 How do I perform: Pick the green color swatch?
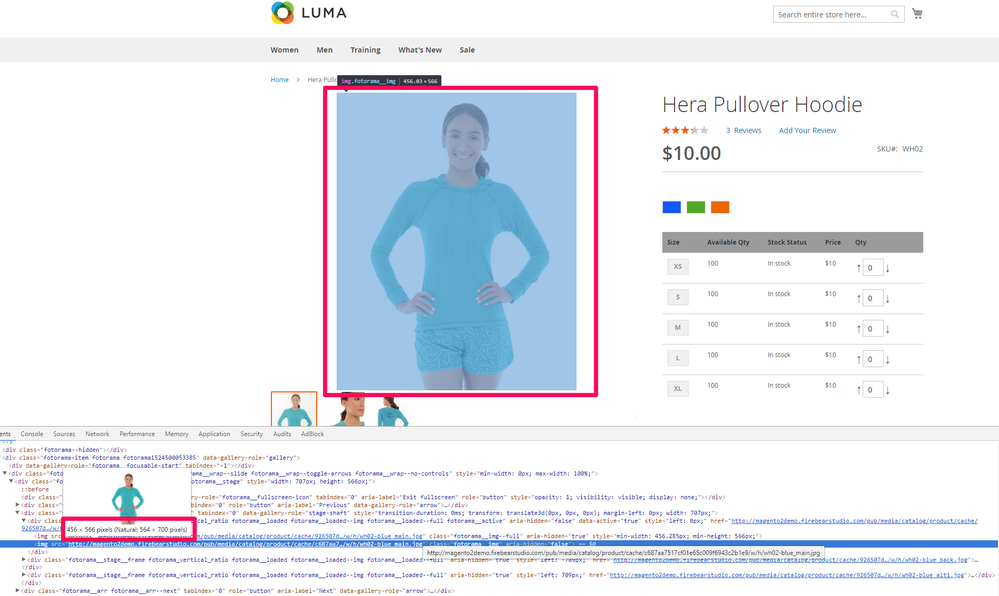696,207
